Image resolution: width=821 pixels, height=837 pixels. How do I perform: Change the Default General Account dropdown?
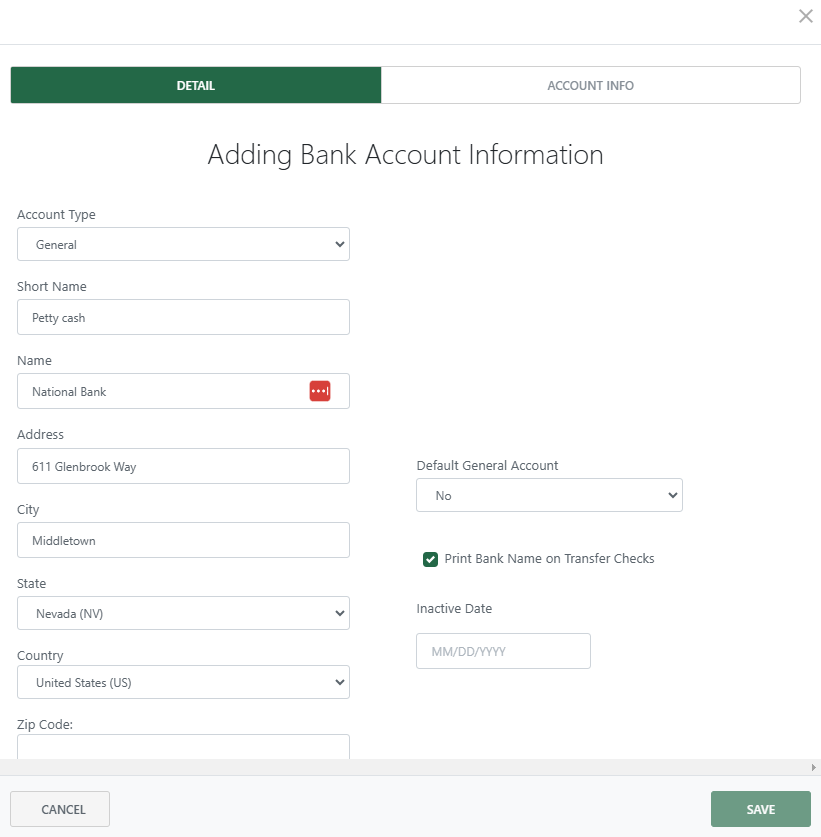click(x=549, y=494)
